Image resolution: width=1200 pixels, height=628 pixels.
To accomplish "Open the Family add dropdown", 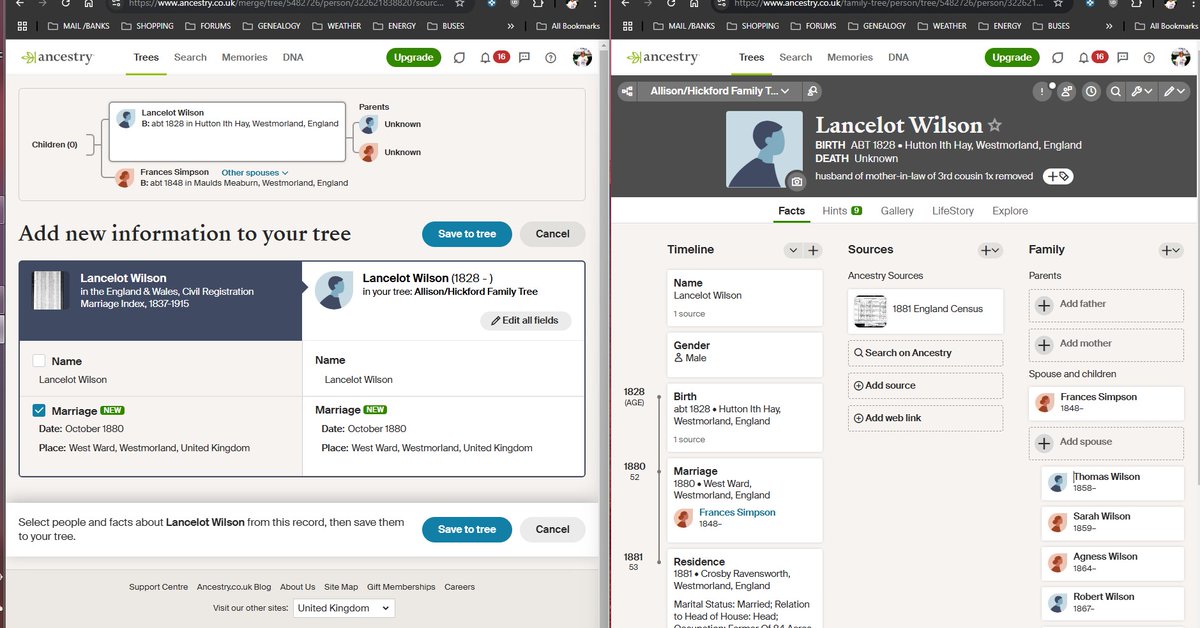I will (x=1171, y=250).
